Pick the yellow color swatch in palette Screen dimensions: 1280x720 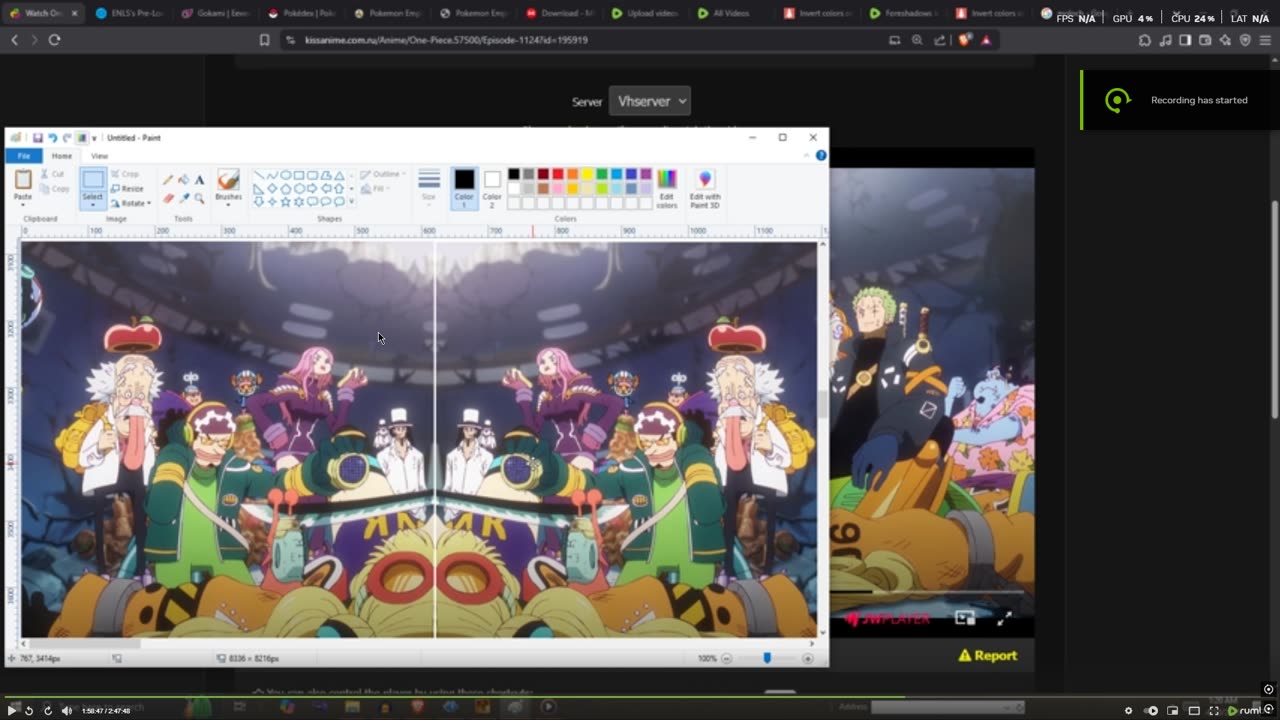coord(587,174)
